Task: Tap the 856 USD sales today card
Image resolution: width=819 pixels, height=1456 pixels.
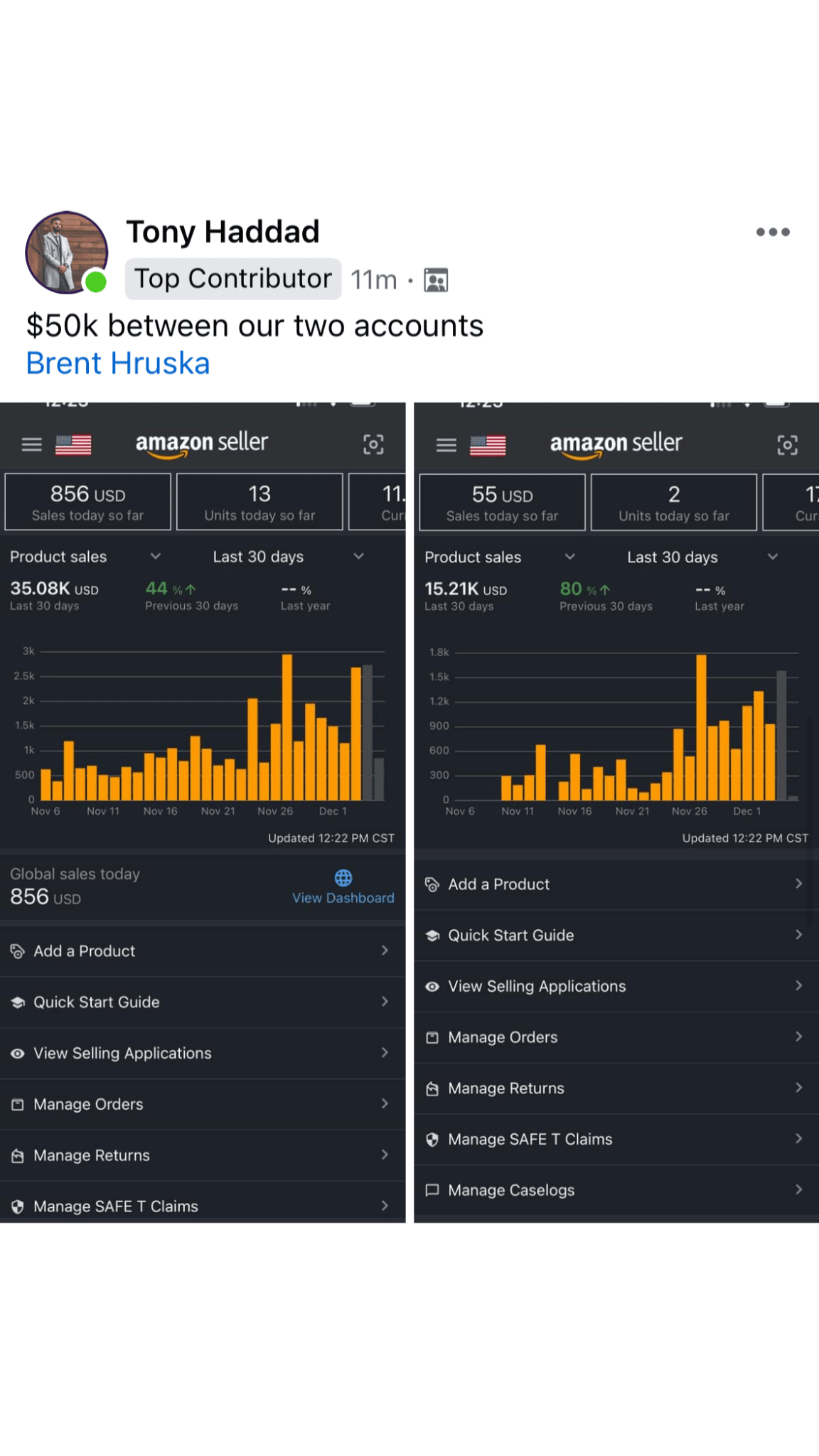Action: click(x=88, y=502)
